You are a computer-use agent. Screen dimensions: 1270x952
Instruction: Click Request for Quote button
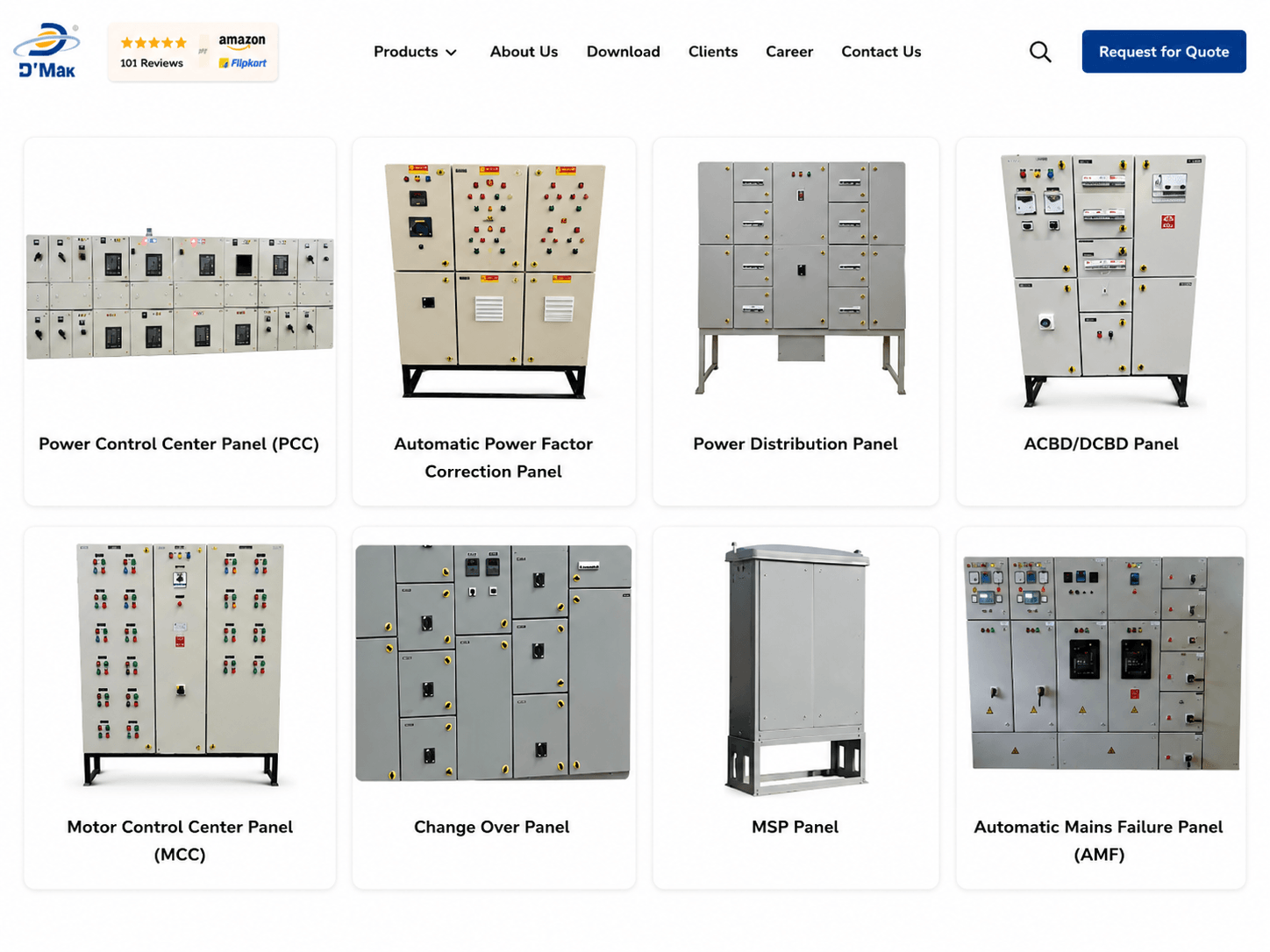click(x=1164, y=52)
